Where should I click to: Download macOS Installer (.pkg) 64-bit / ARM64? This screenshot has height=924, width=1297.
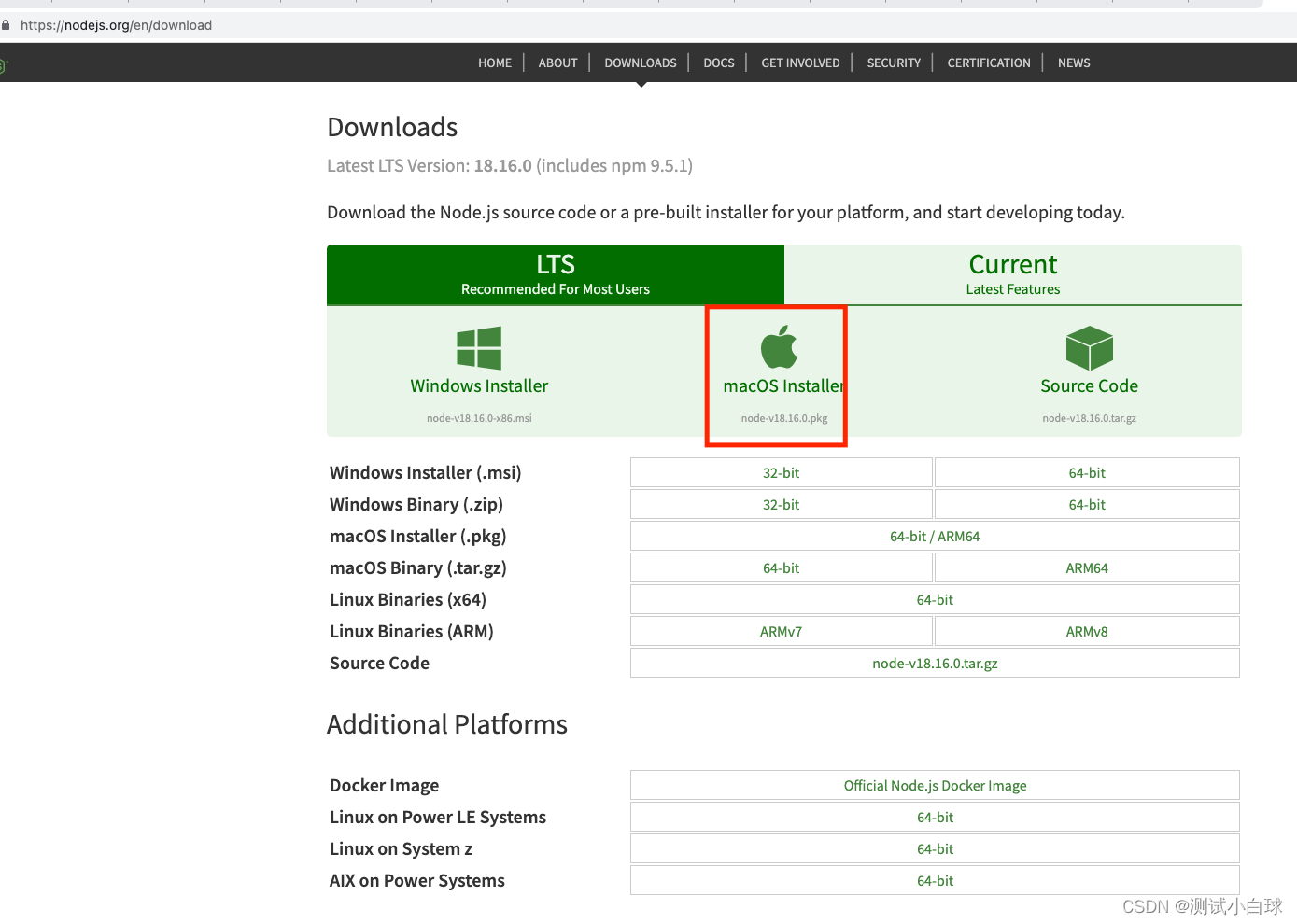(935, 536)
